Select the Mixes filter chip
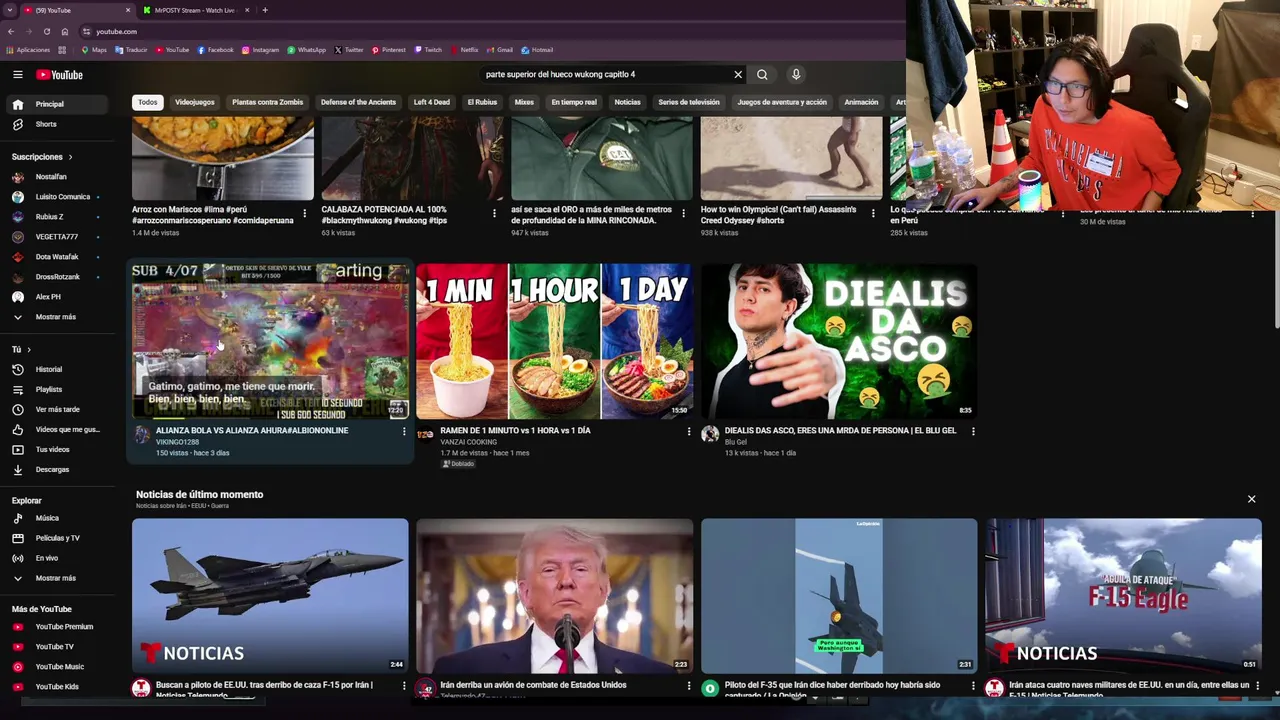Screen dimensions: 1280x720 [524, 102]
